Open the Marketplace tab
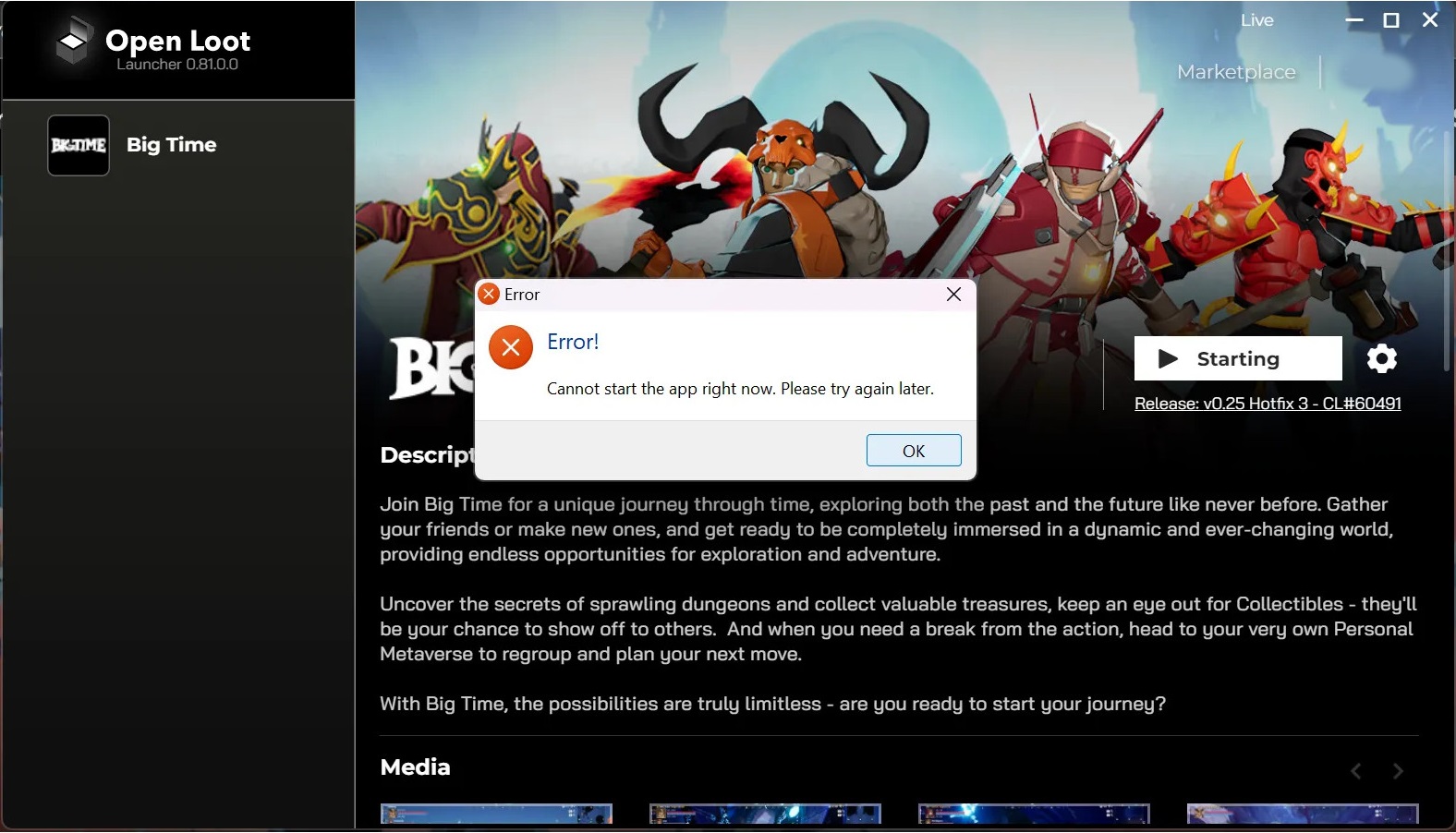The height and width of the screenshot is (833, 1456). 1236,72
